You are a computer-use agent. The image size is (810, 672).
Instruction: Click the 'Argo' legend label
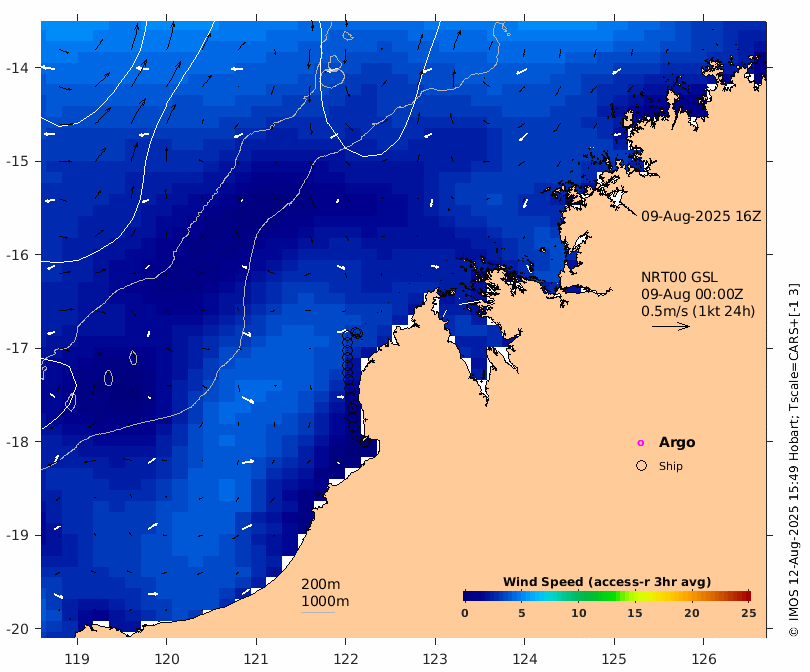tap(677, 443)
